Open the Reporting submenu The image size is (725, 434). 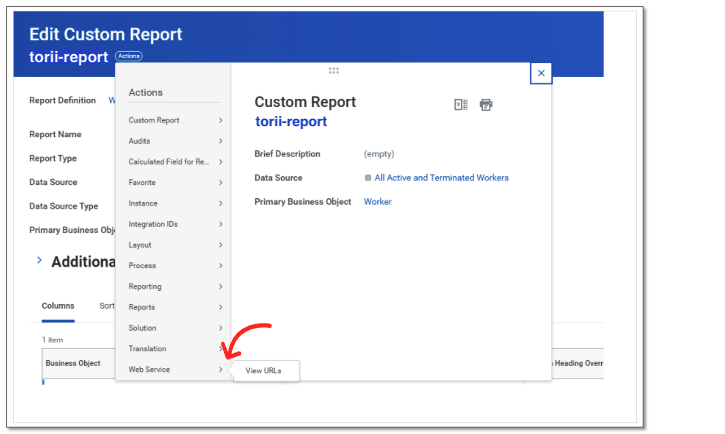pyautogui.click(x=175, y=287)
